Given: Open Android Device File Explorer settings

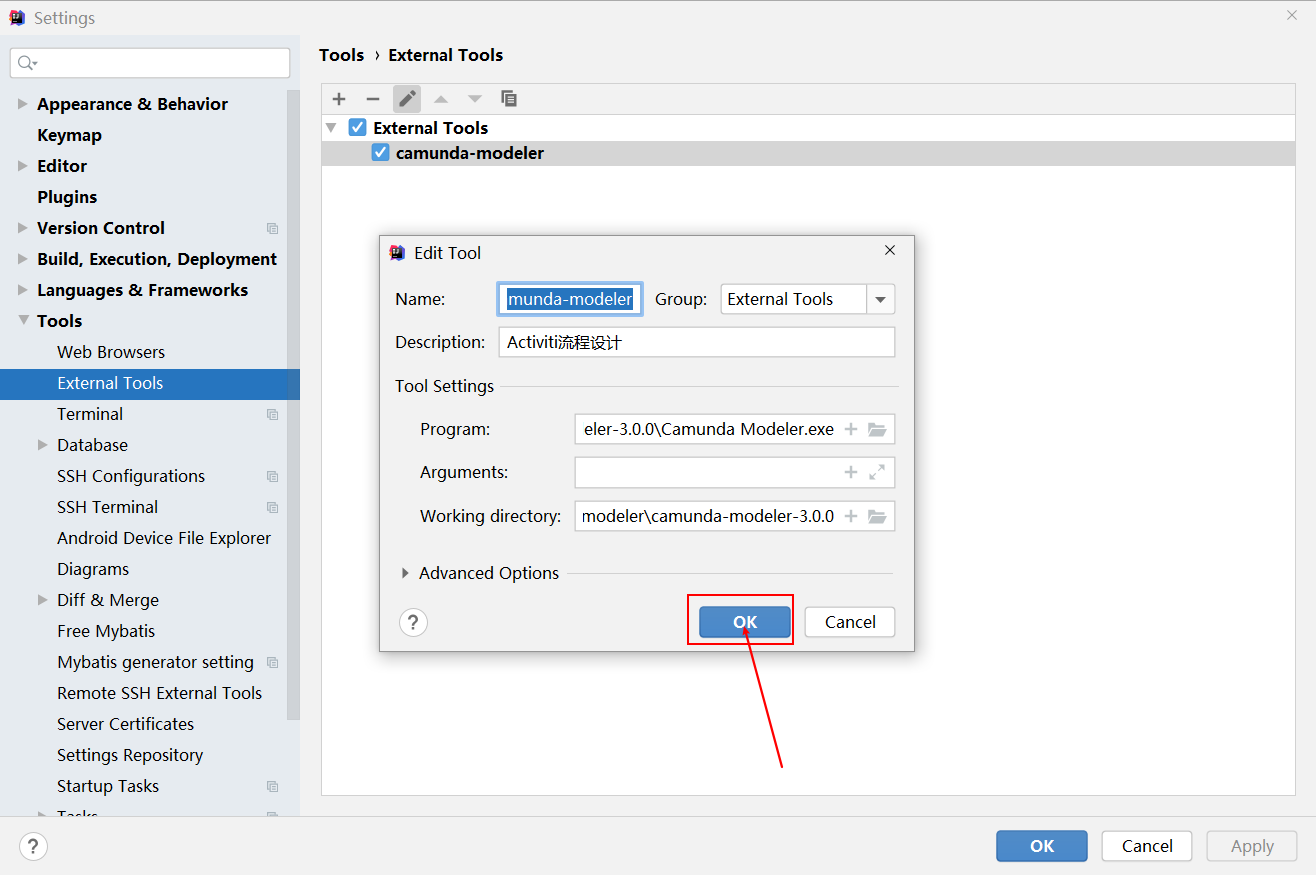Looking at the screenshot, I should click(164, 538).
